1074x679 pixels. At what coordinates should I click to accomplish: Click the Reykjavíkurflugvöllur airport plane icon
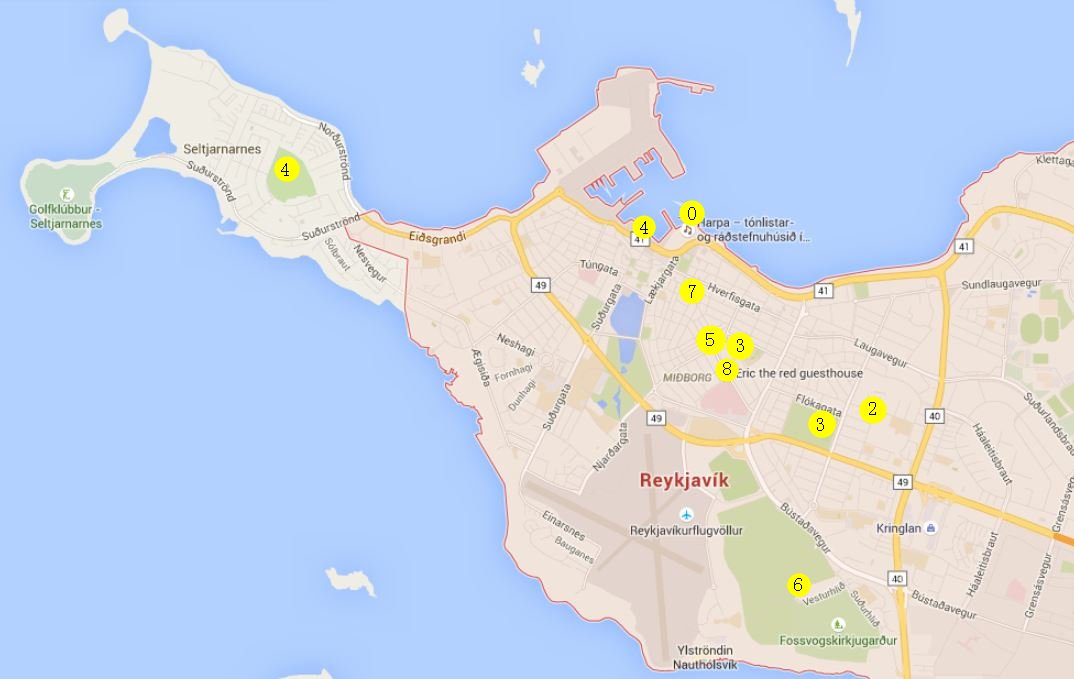[686, 514]
